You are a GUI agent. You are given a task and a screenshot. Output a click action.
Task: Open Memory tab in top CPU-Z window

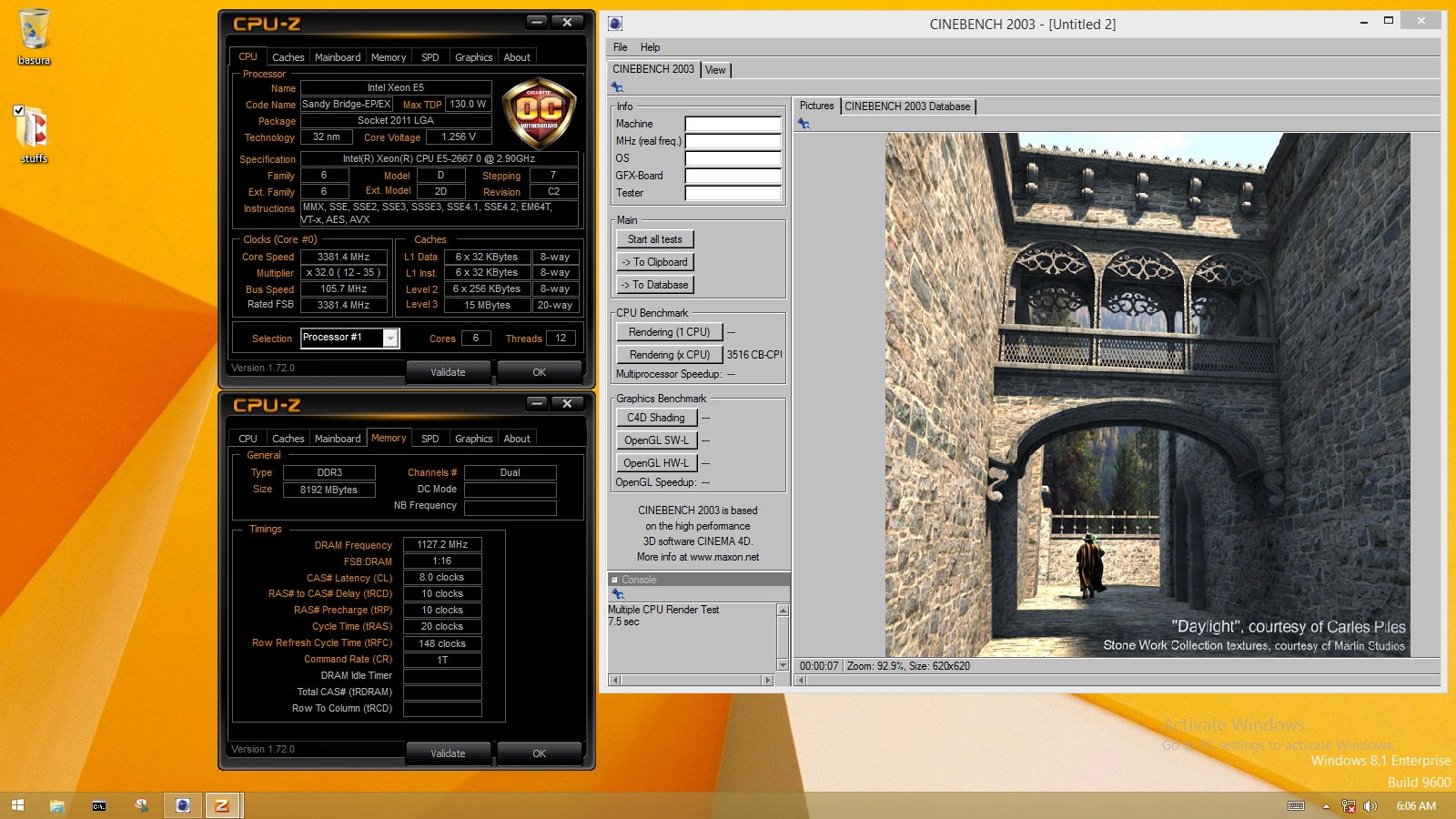(389, 57)
